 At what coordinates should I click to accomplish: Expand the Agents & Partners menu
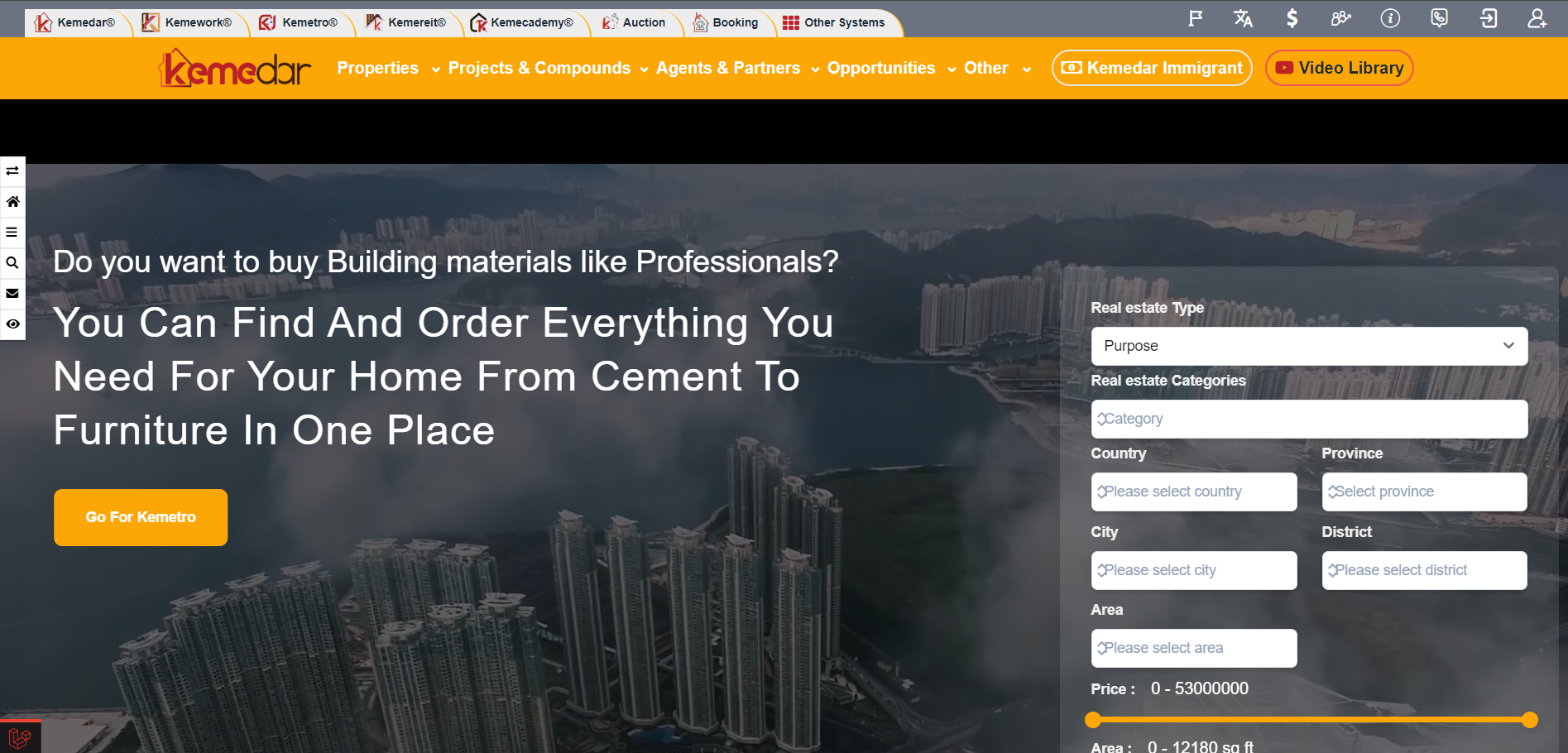(737, 68)
